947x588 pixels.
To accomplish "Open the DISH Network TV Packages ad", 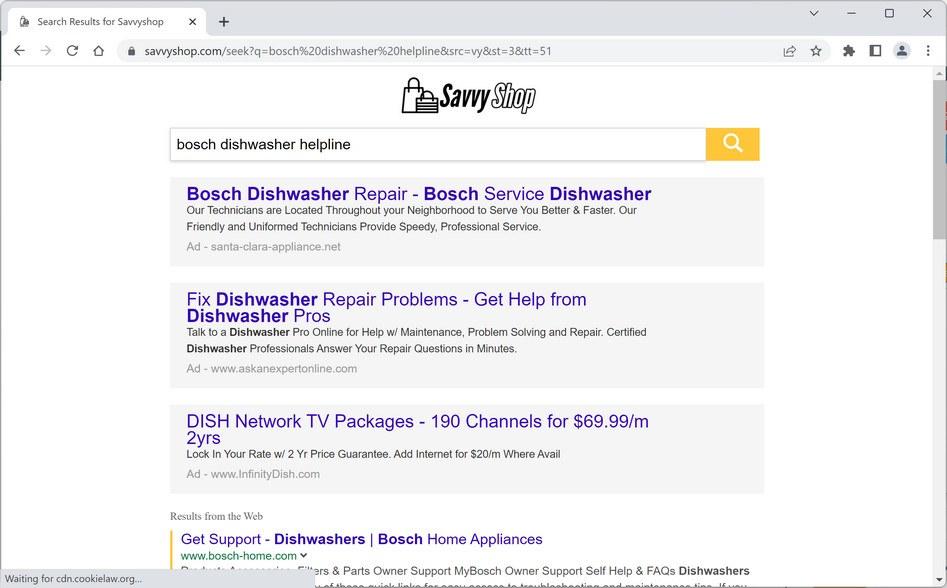I will coord(417,429).
